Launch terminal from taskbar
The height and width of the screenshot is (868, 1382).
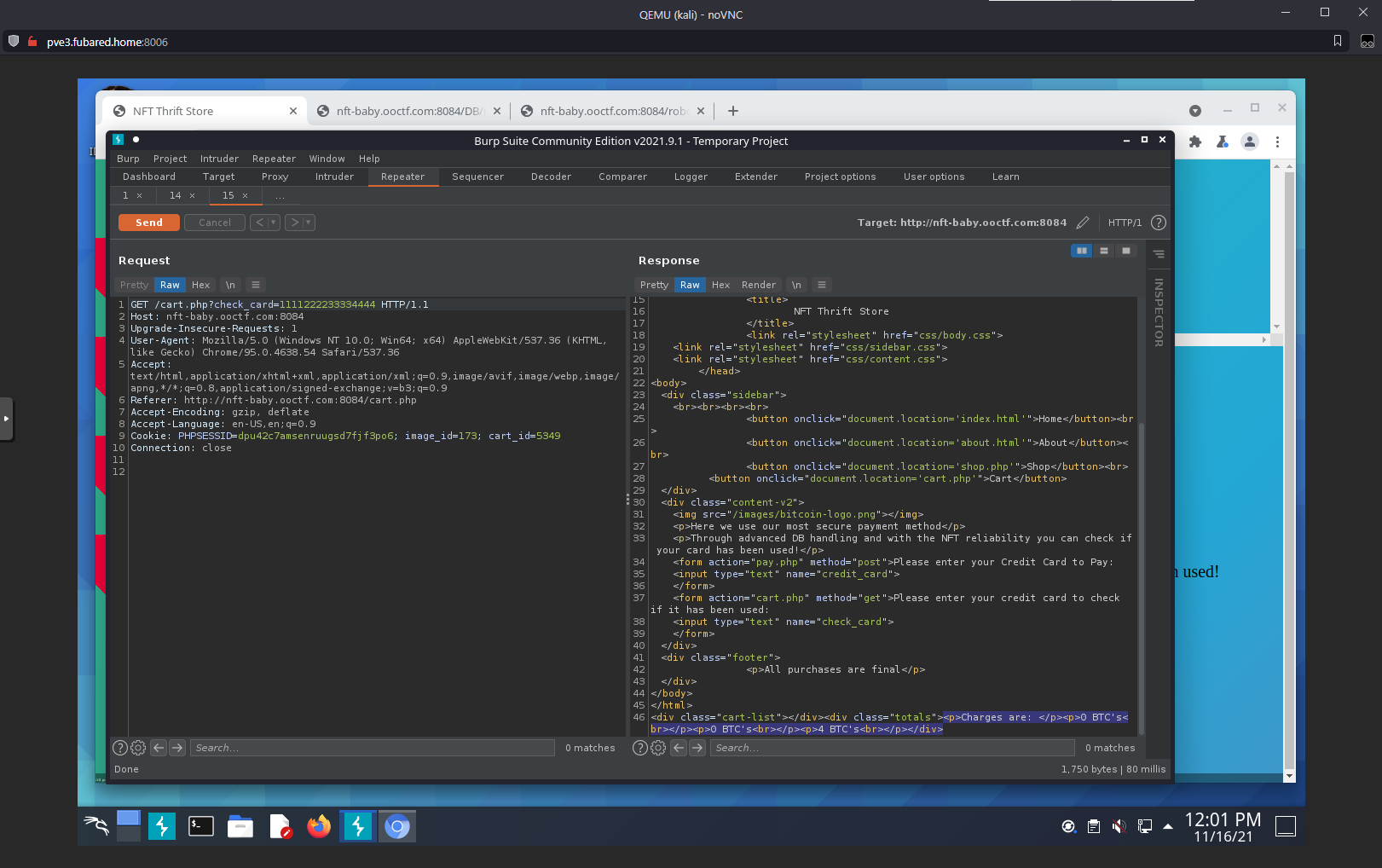click(201, 825)
